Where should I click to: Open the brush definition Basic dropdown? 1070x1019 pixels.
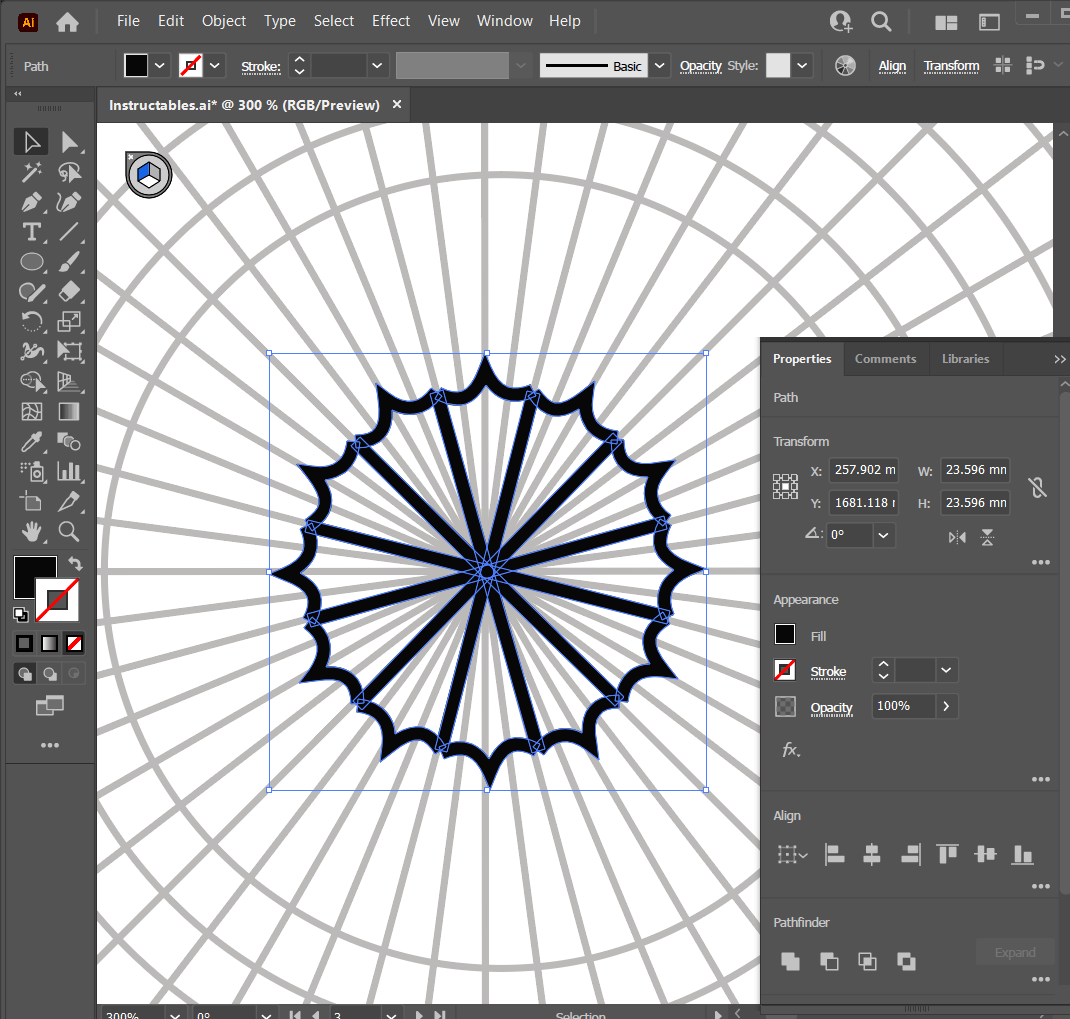point(659,66)
